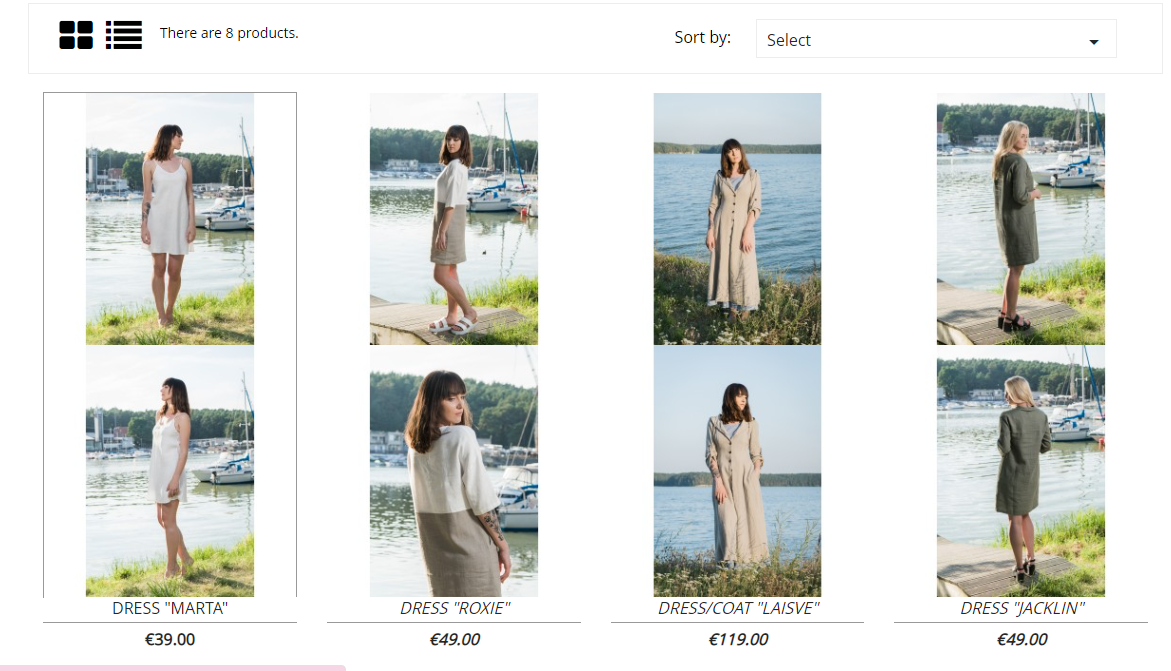Open the Dress "Marta" product link

tap(170, 608)
